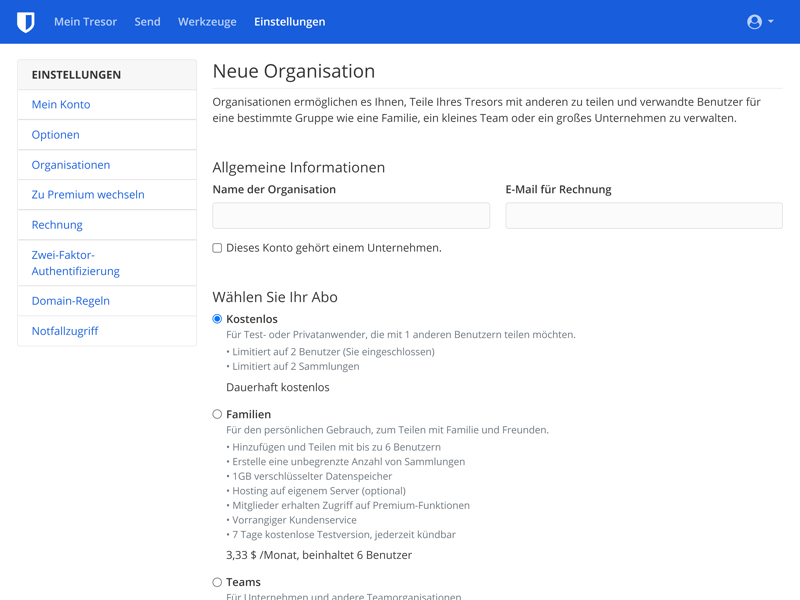
Task: Open the Rechnung settings page
Action: [57, 225]
